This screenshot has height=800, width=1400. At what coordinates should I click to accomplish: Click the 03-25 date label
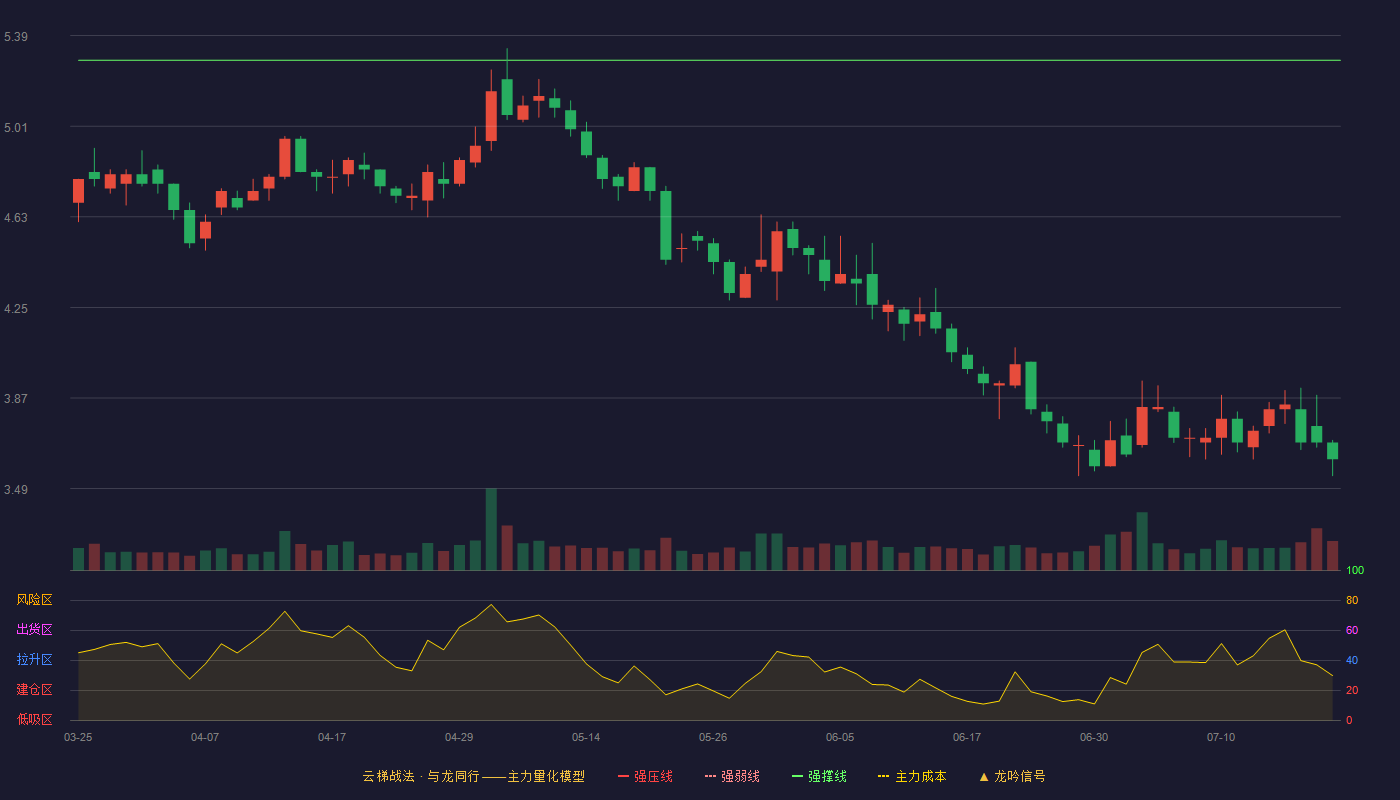pyautogui.click(x=78, y=737)
